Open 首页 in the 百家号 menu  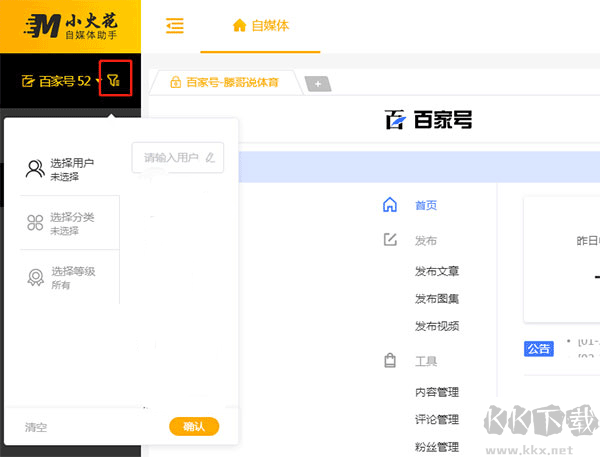[426, 206]
